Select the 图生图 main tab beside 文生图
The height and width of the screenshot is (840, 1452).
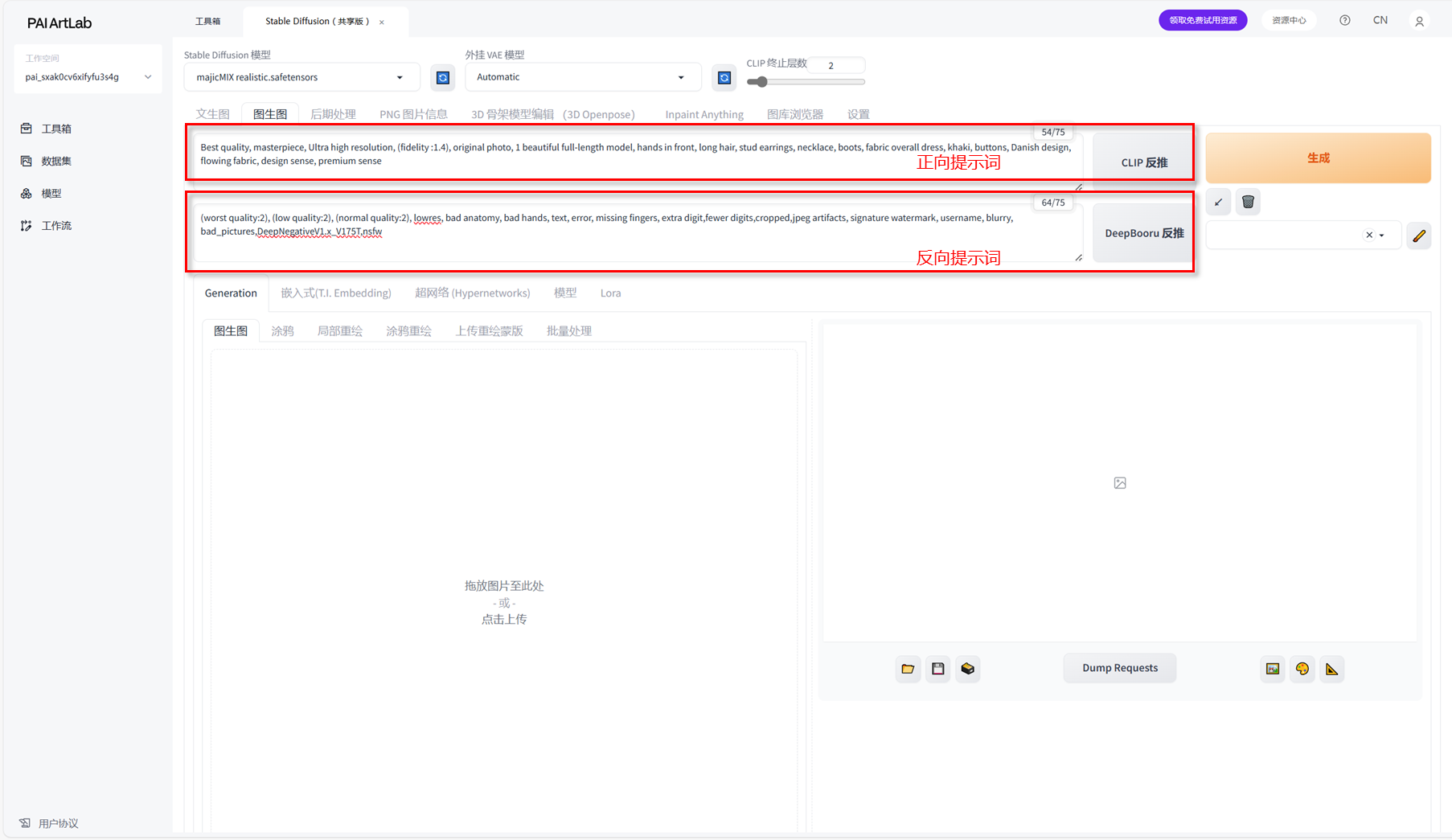point(270,114)
